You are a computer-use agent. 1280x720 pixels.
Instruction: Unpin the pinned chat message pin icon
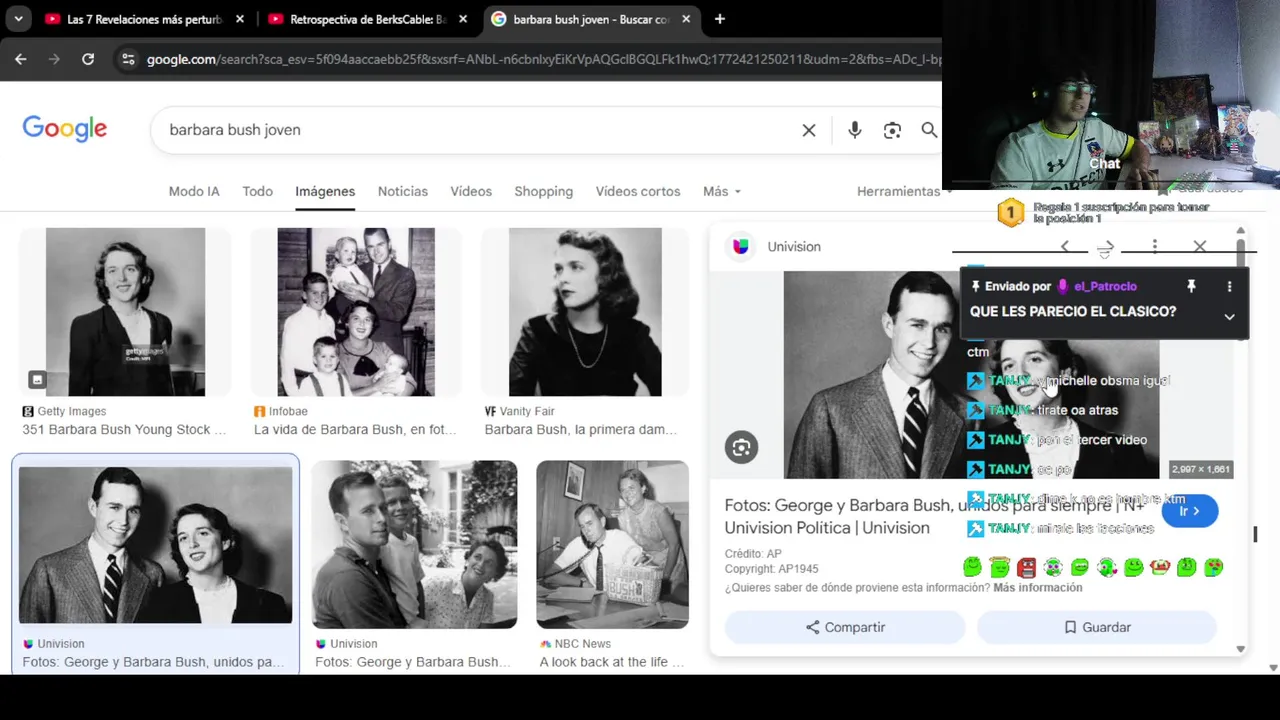pyautogui.click(x=1191, y=286)
